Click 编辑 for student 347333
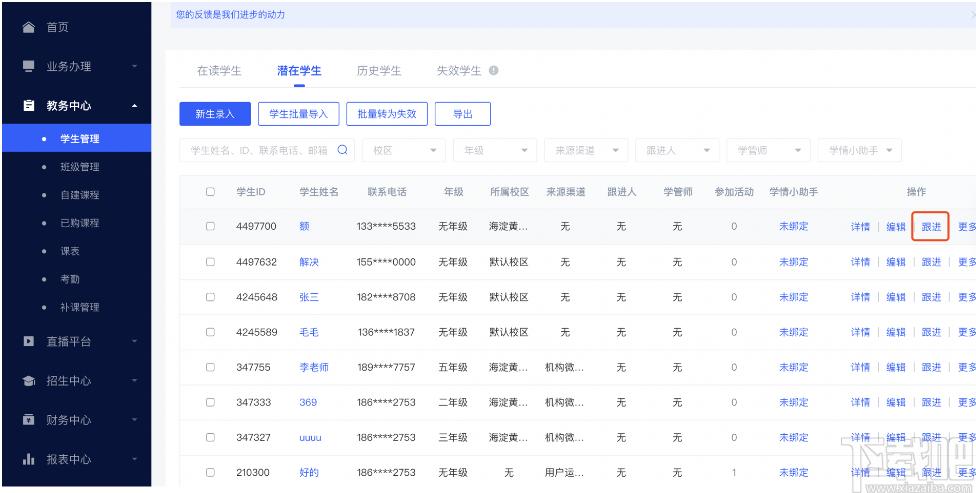This screenshot has height=493, width=976. coord(896,402)
